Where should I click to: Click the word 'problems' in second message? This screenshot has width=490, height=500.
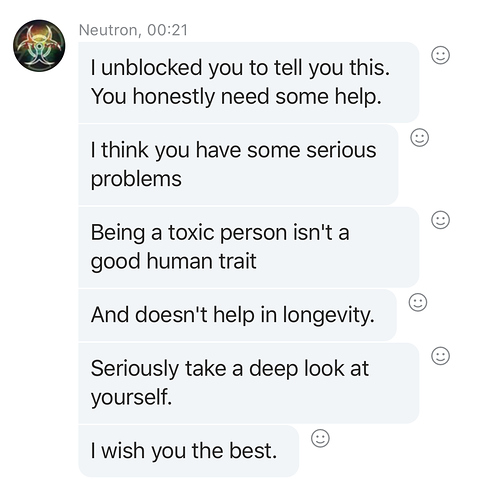(136, 179)
